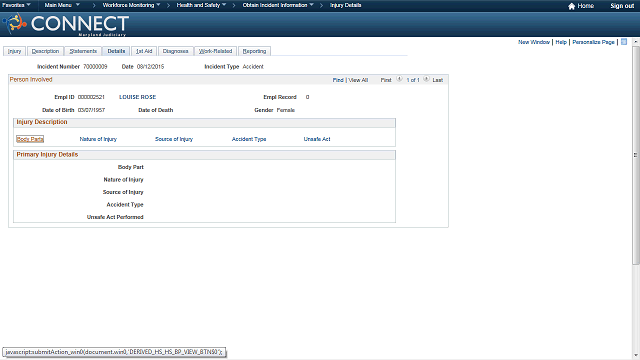The width and height of the screenshot is (640, 360).
Task: Open the Favorites dropdown menu
Action: click(16, 5)
